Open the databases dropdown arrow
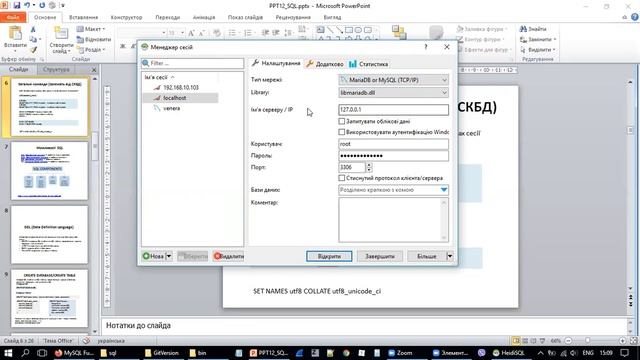Screen dimensions: 640x360 [x=444, y=190]
